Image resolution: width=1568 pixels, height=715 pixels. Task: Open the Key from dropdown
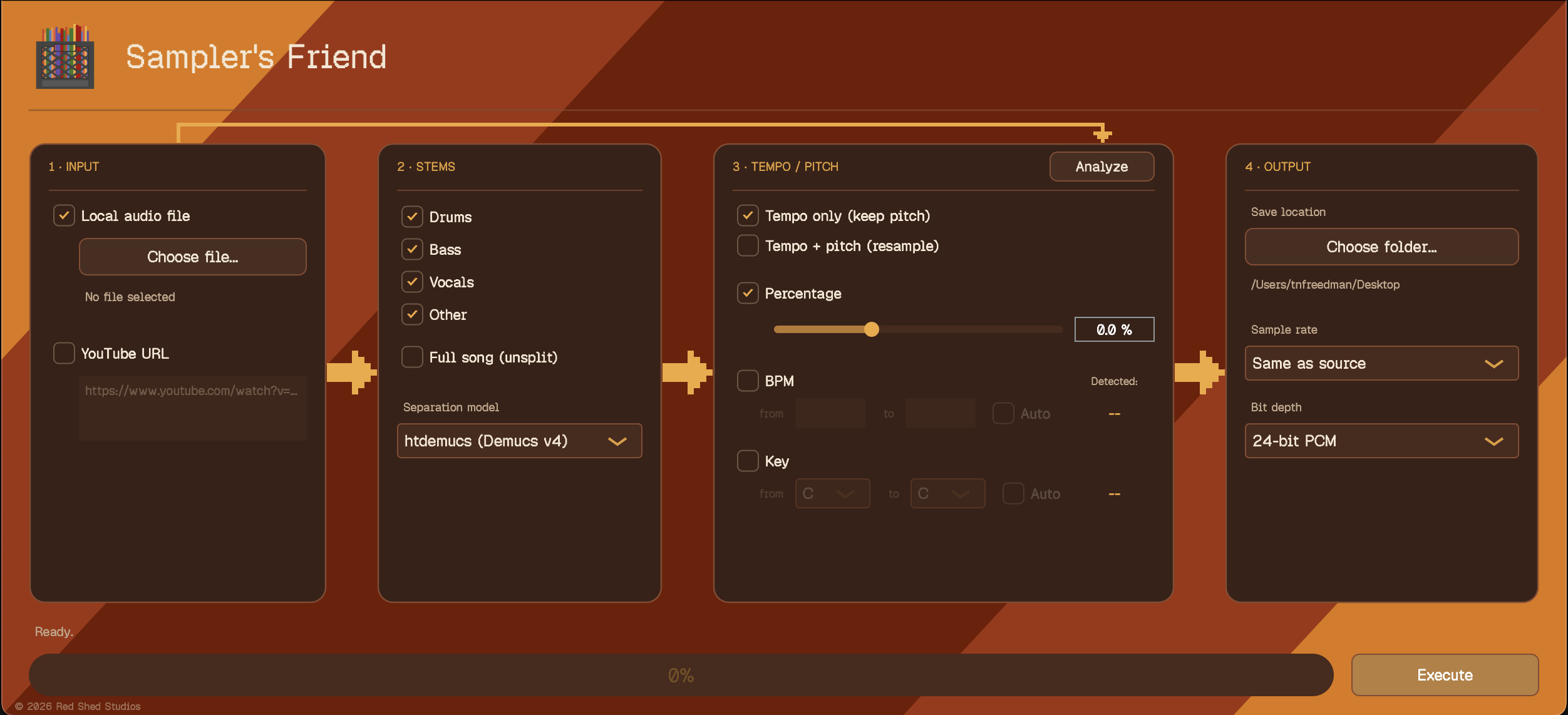tap(832, 493)
